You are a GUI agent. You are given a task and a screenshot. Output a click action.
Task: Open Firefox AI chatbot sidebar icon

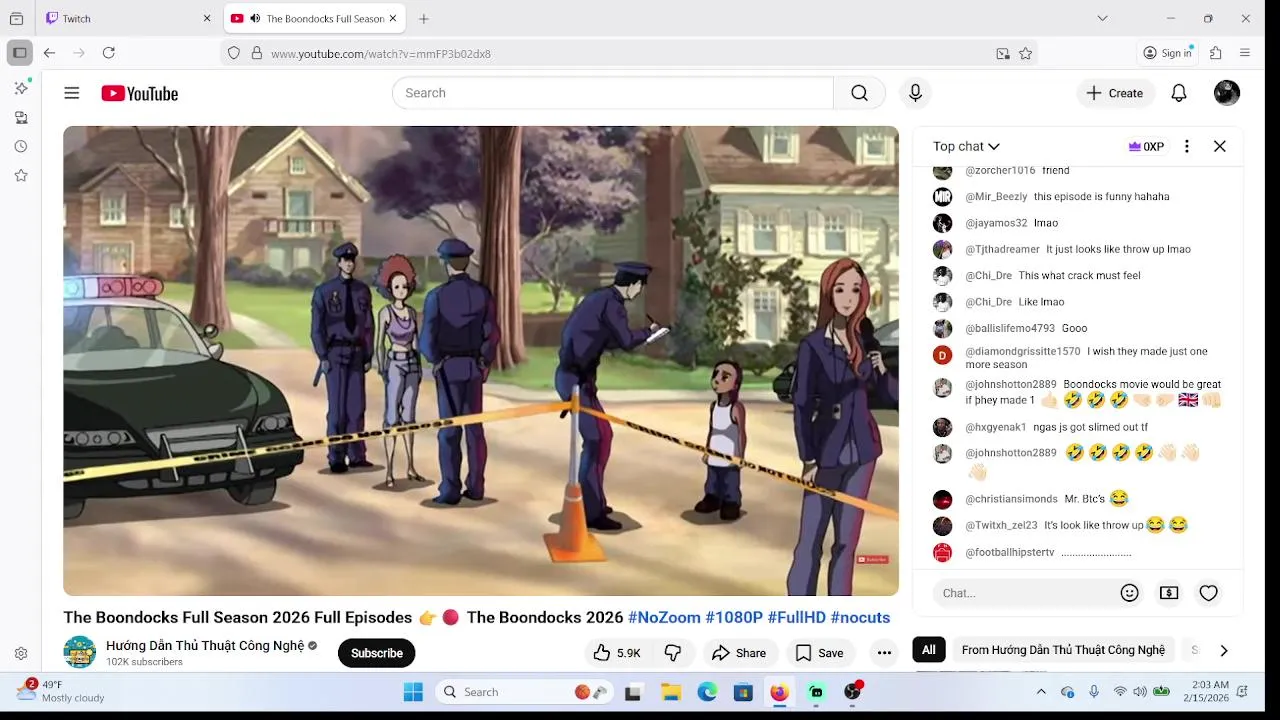[x=21, y=88]
